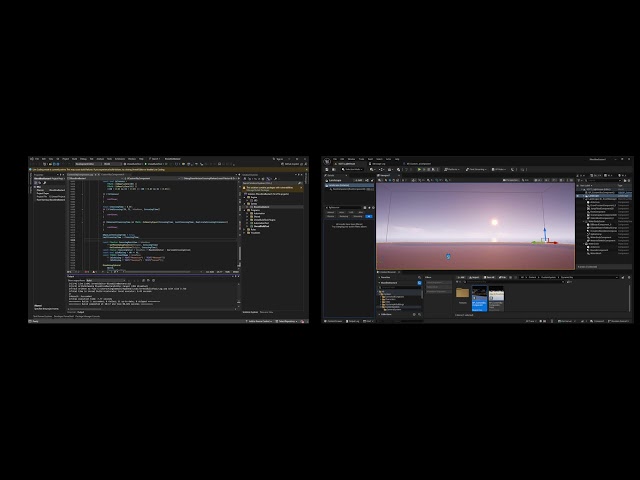Image resolution: width=640 pixels, height=480 pixels.
Task: Click Content Browser Import button
Action: click(474, 278)
